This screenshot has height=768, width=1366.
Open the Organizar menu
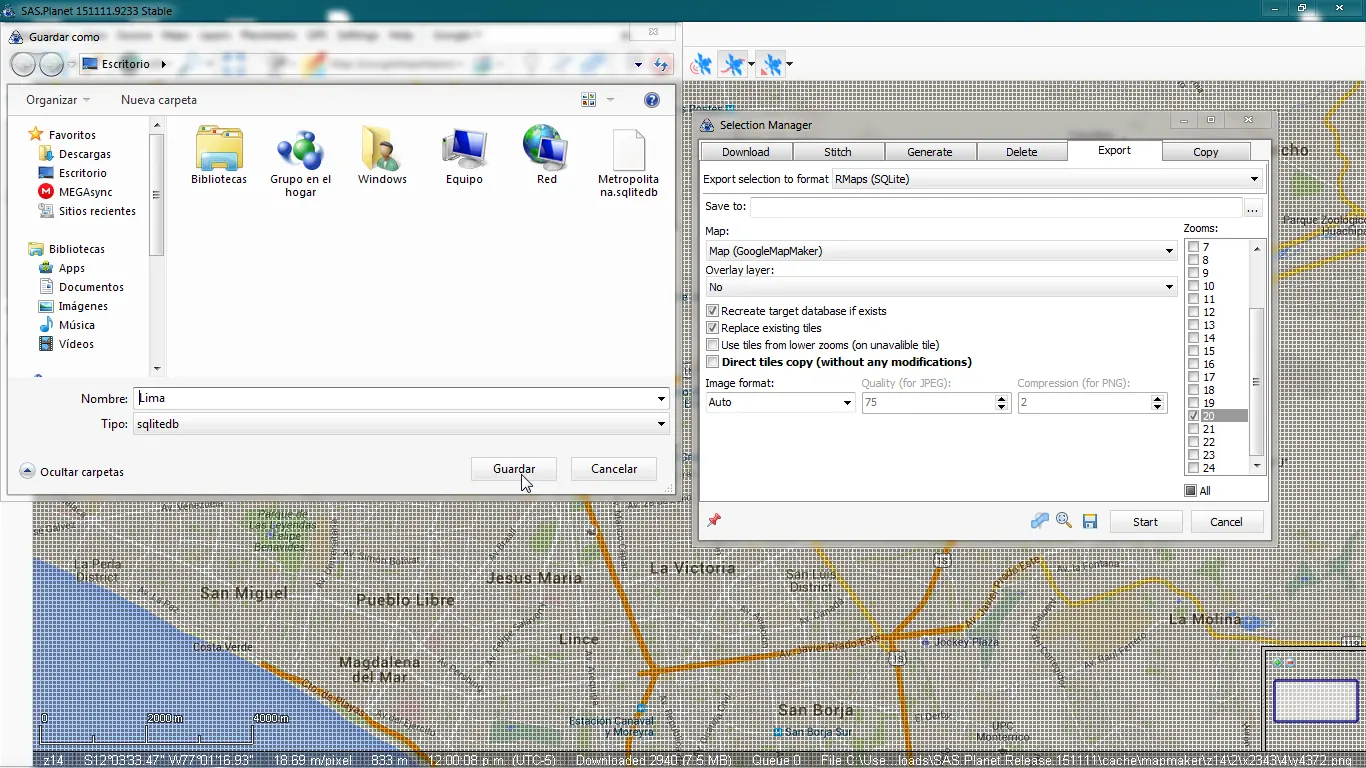pyautogui.click(x=58, y=100)
